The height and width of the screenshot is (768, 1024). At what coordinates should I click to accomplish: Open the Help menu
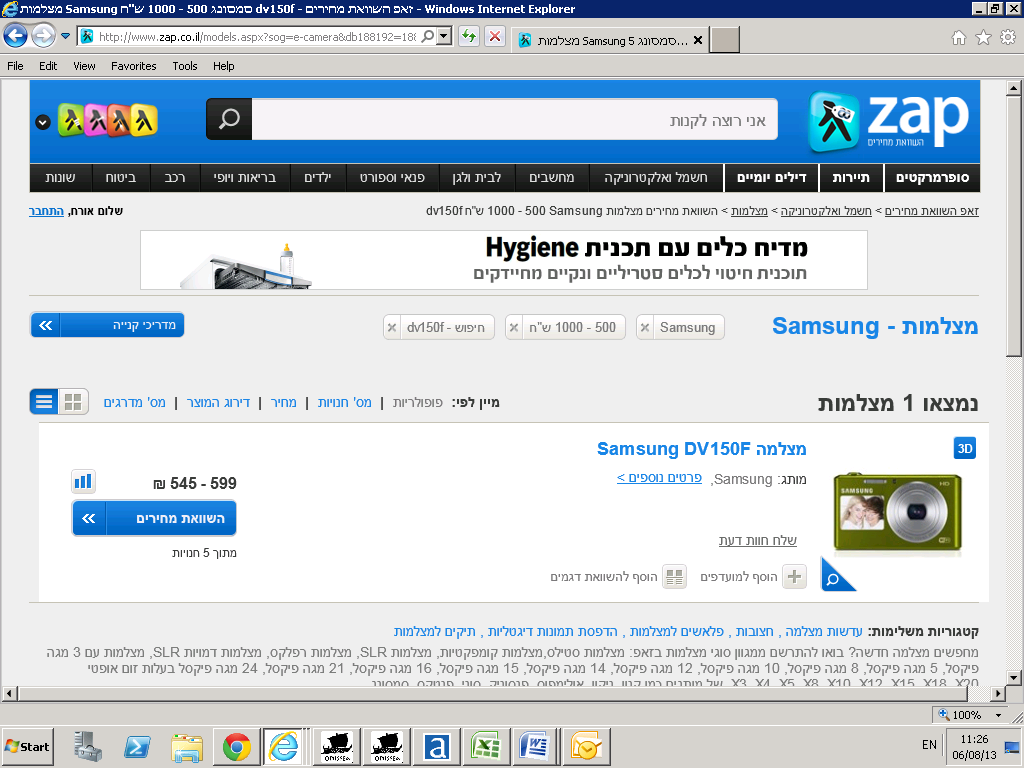(x=223, y=66)
